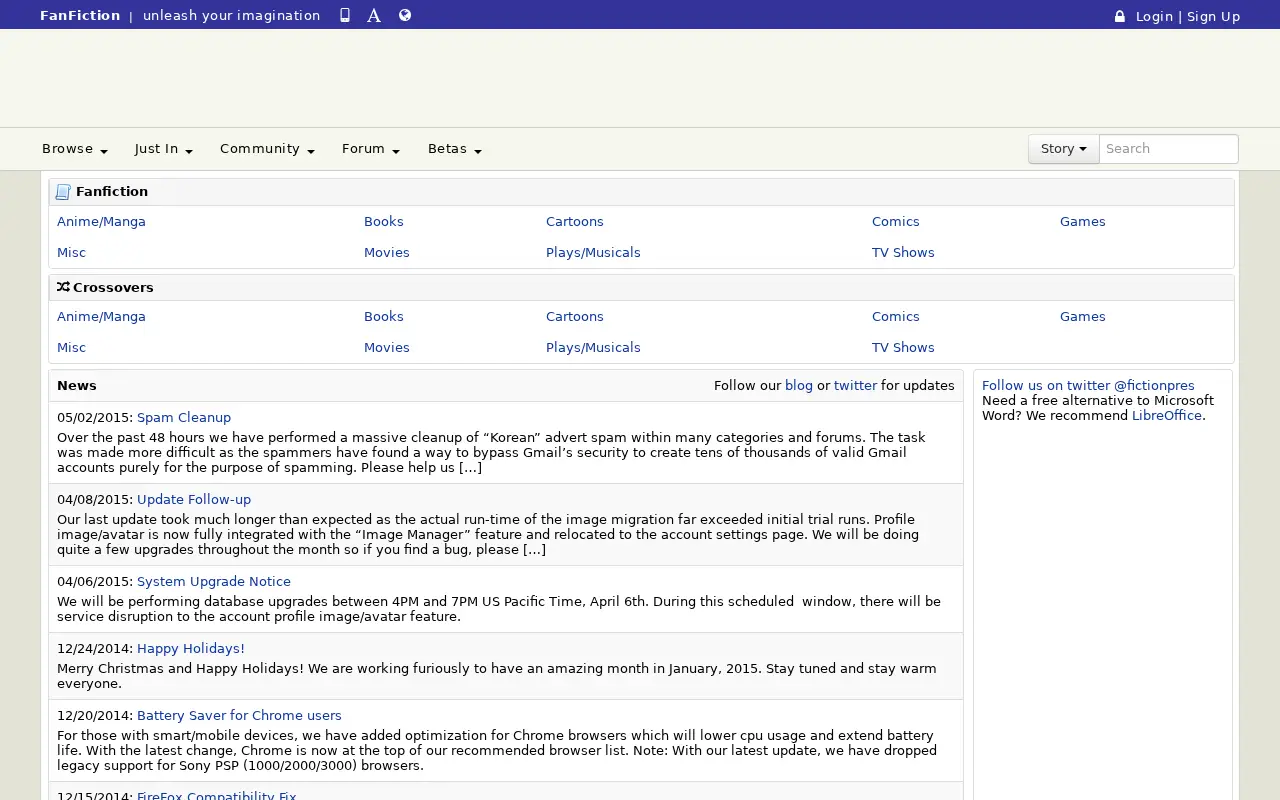1280x800 pixels.
Task: Focus the Search input field
Action: 1168,149
